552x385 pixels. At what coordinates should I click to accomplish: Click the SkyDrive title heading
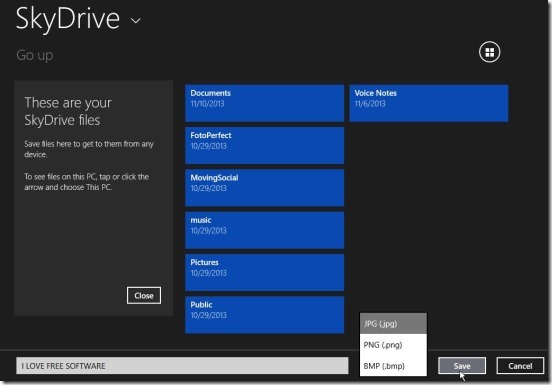pos(68,18)
